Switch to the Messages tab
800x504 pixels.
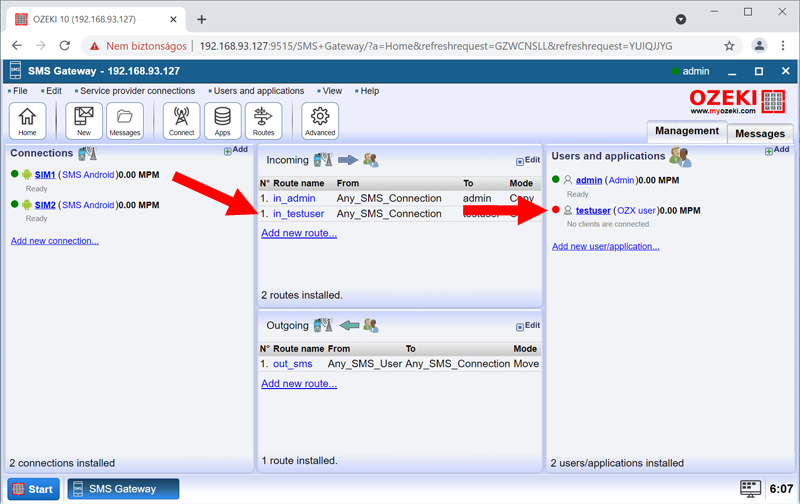[x=760, y=134]
